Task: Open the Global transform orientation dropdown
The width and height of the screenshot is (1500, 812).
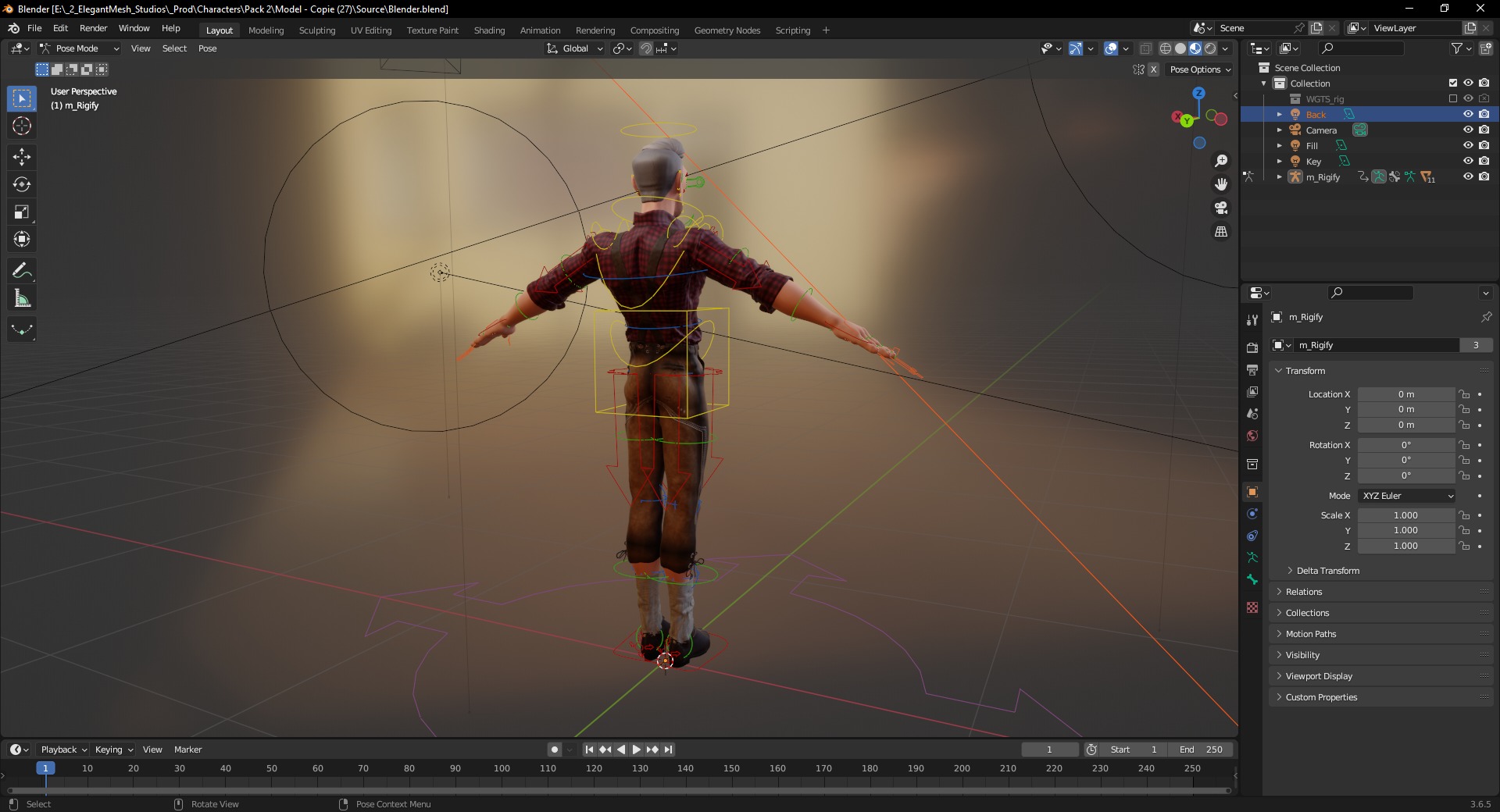Action: [575, 48]
